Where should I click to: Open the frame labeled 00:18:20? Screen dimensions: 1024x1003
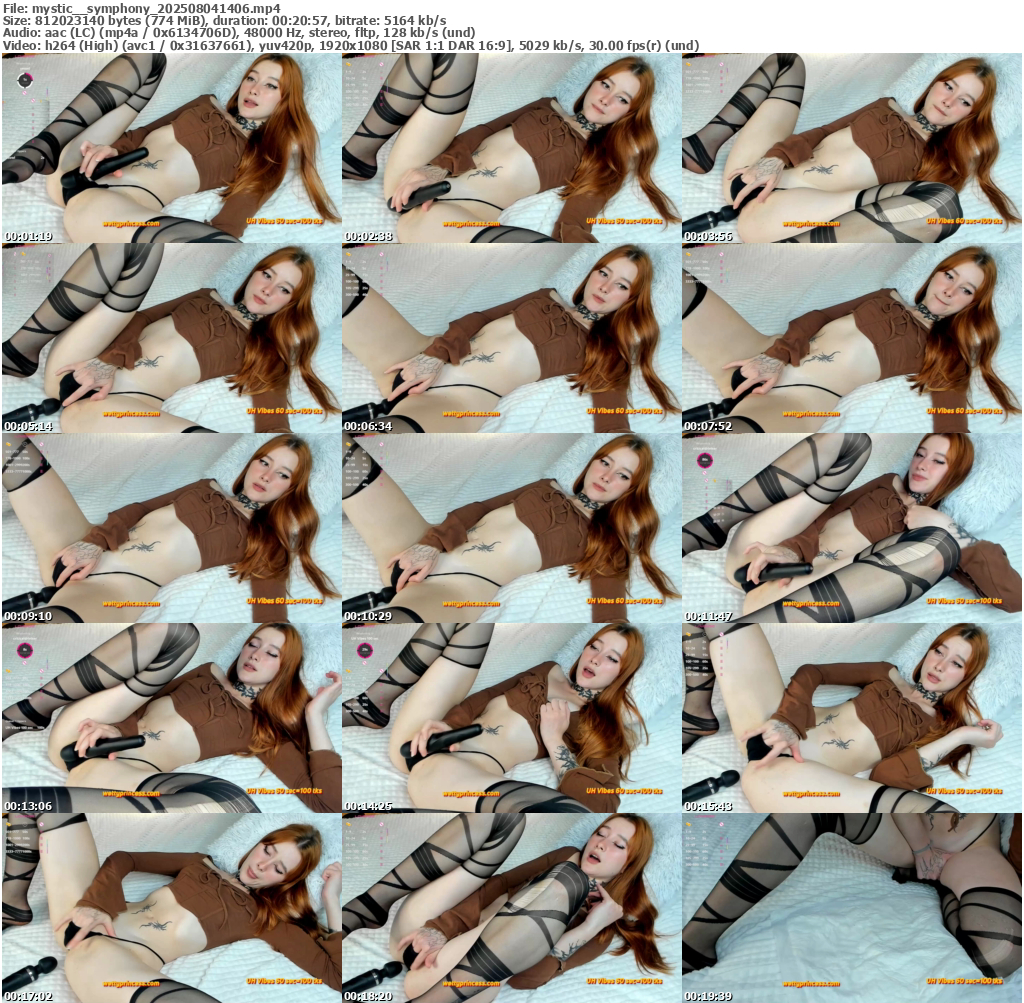pos(511,908)
